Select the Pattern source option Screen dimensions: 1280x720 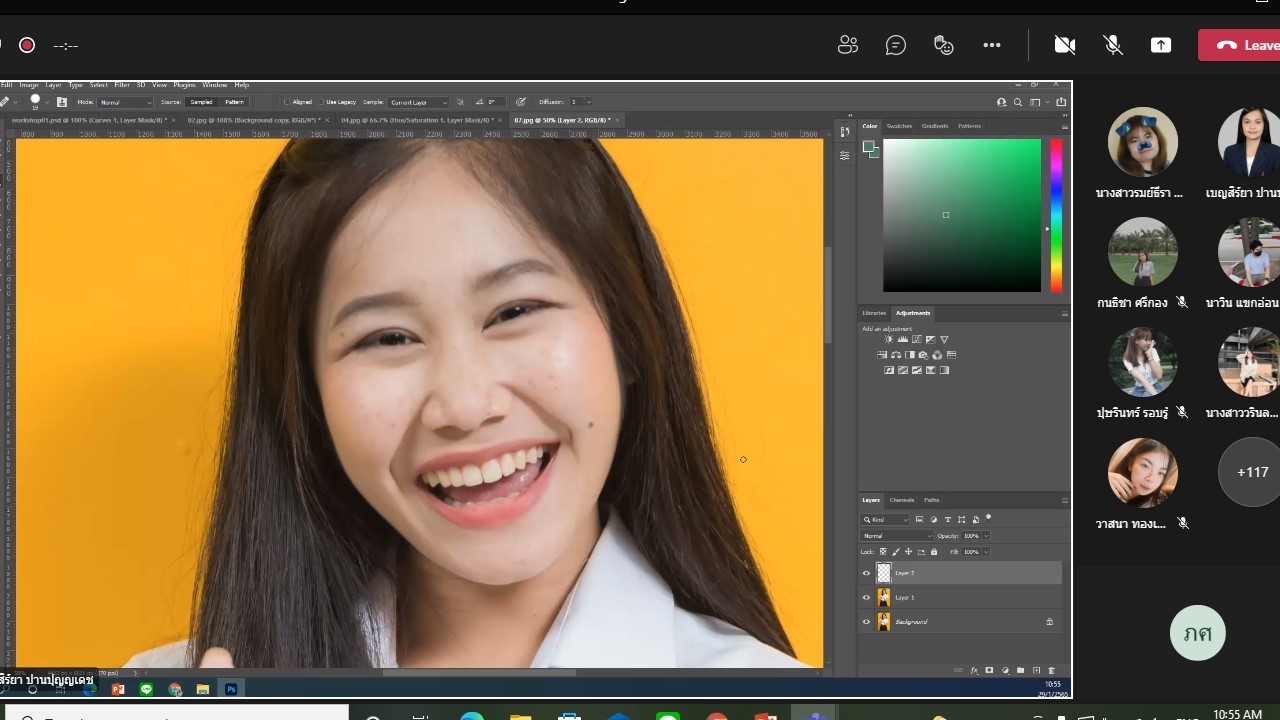(x=234, y=102)
